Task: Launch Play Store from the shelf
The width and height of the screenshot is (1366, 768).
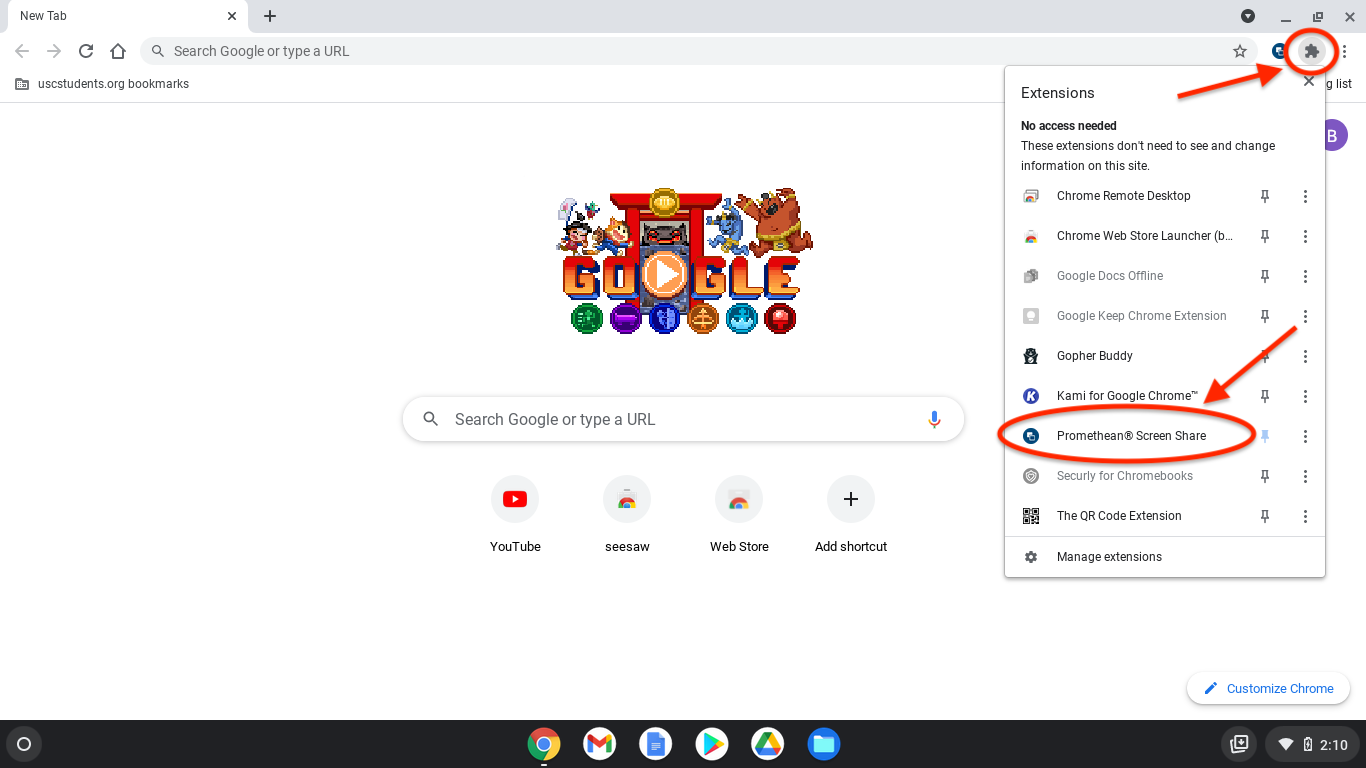Action: (712, 744)
